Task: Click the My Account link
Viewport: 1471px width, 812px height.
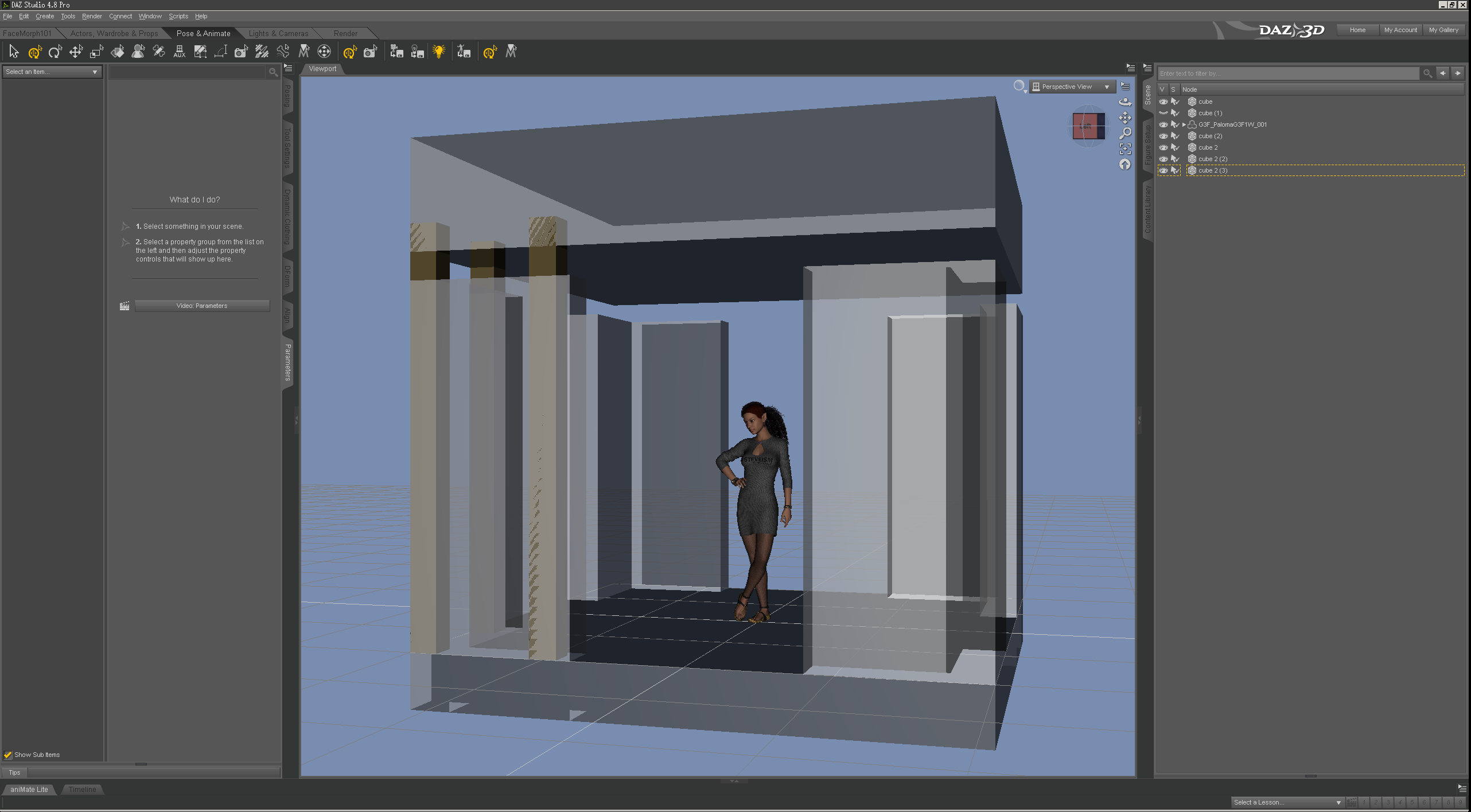Action: (x=1400, y=30)
